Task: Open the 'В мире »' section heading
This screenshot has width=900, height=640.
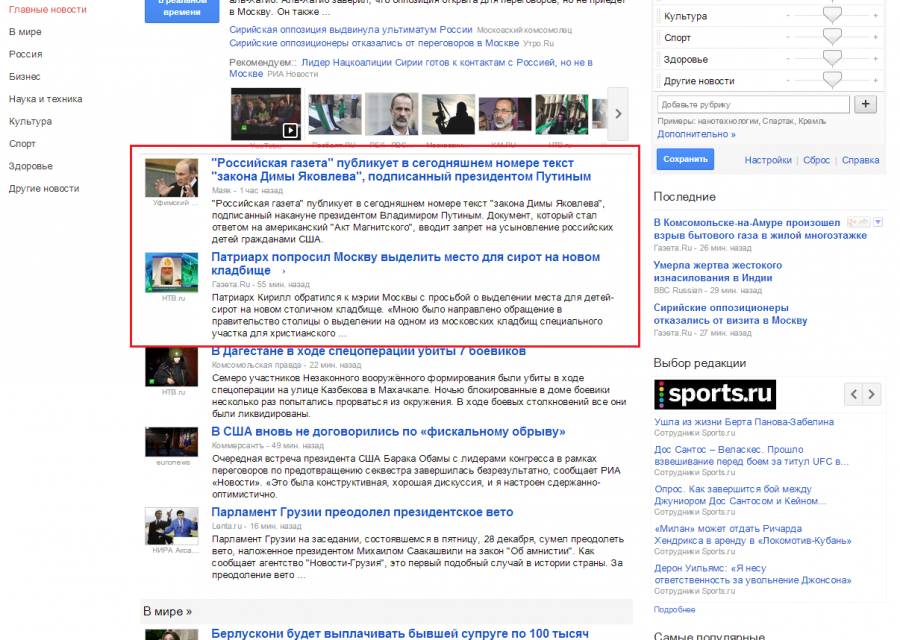Action: [167, 611]
